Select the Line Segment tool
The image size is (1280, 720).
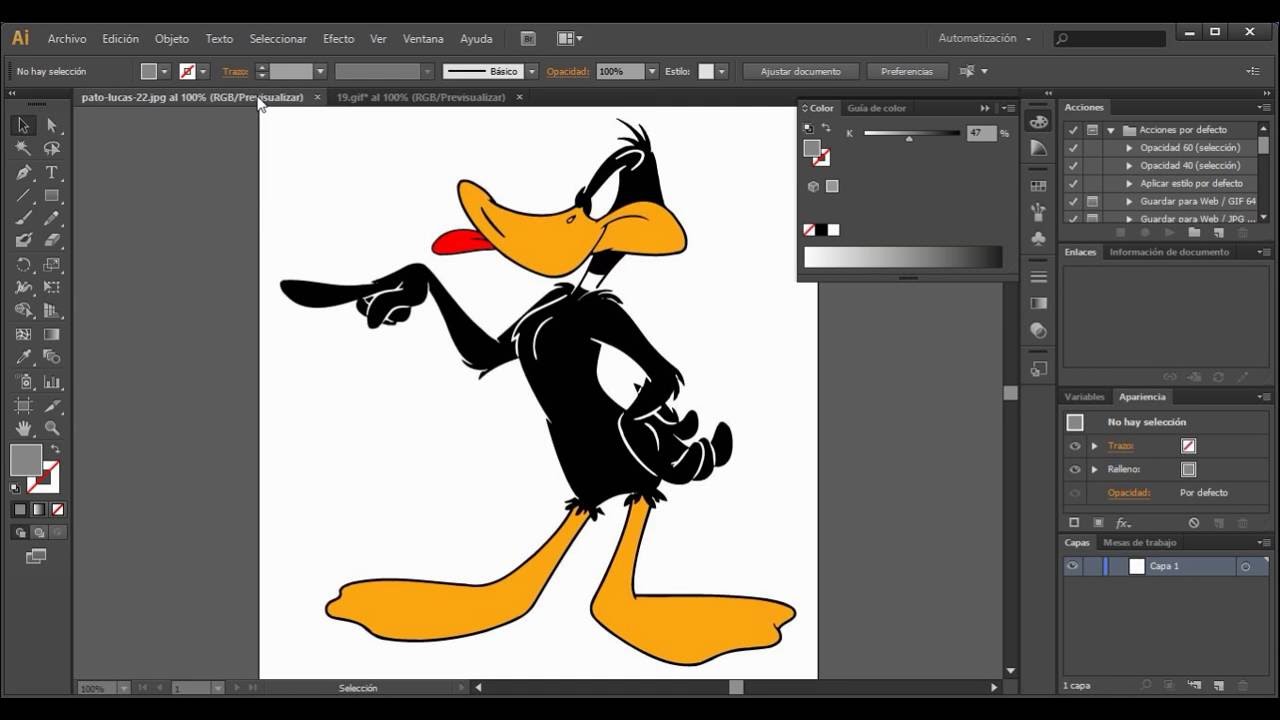pos(23,195)
